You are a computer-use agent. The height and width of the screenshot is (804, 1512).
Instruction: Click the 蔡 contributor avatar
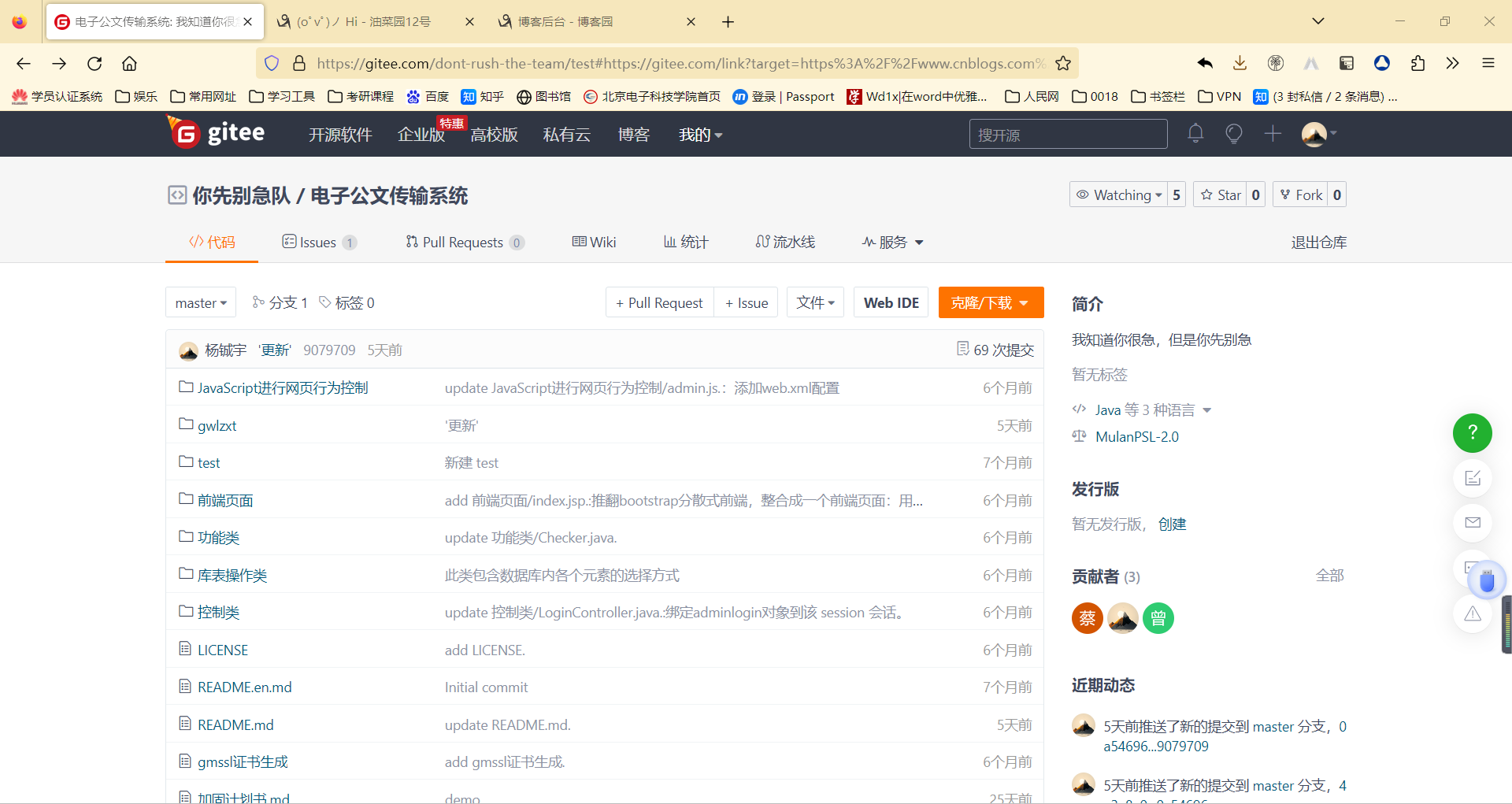(1087, 618)
